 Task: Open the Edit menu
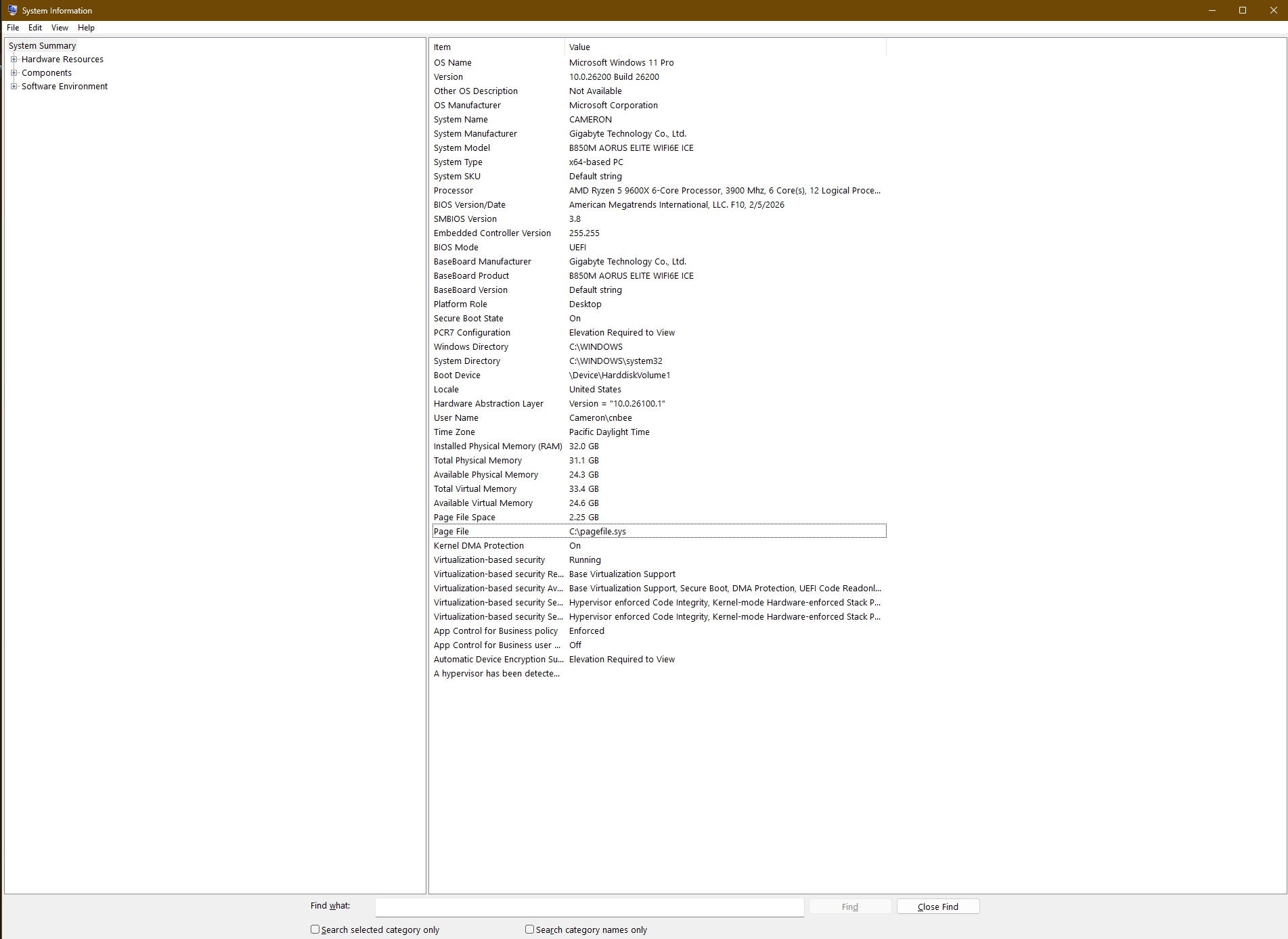click(35, 28)
